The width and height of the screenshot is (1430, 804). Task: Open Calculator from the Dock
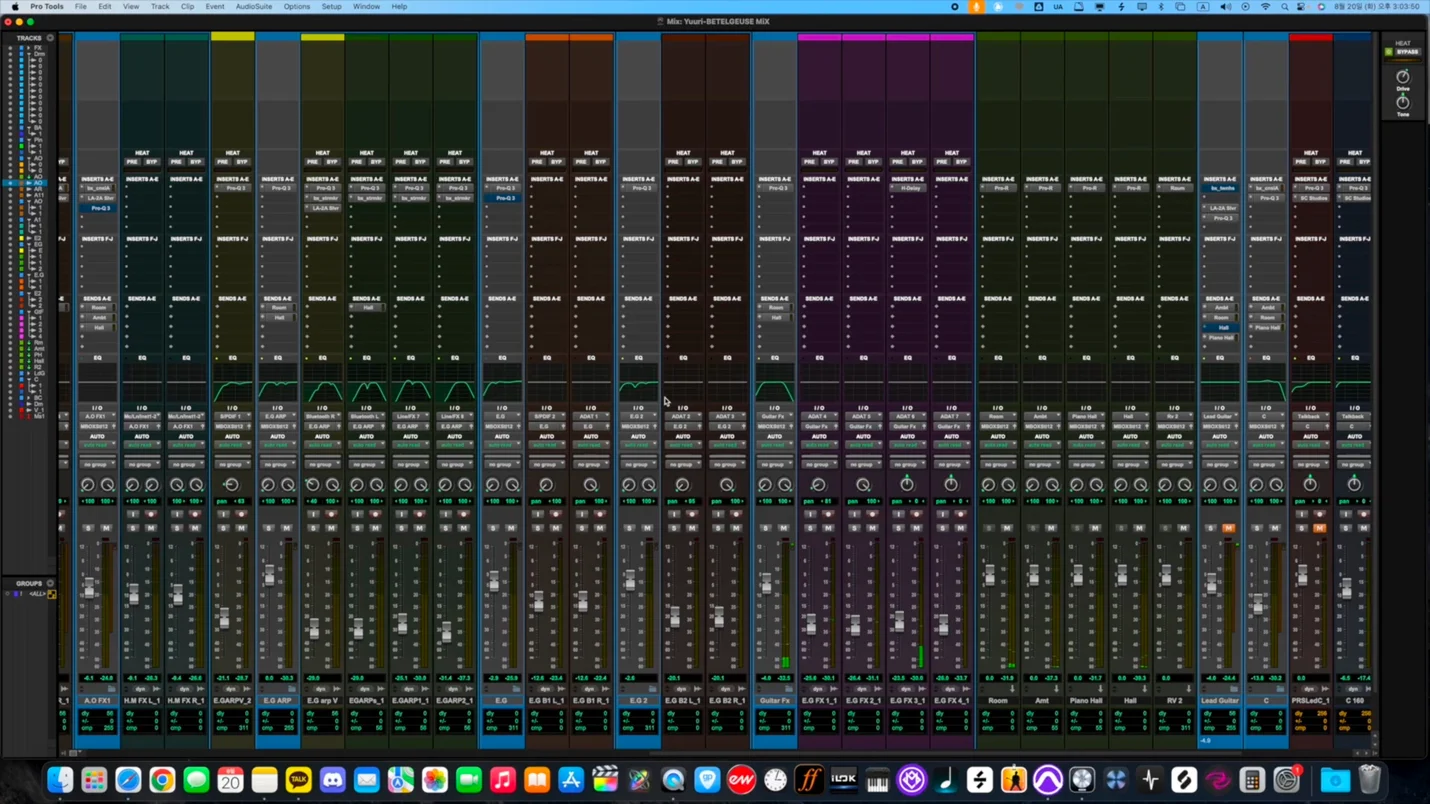point(1251,780)
